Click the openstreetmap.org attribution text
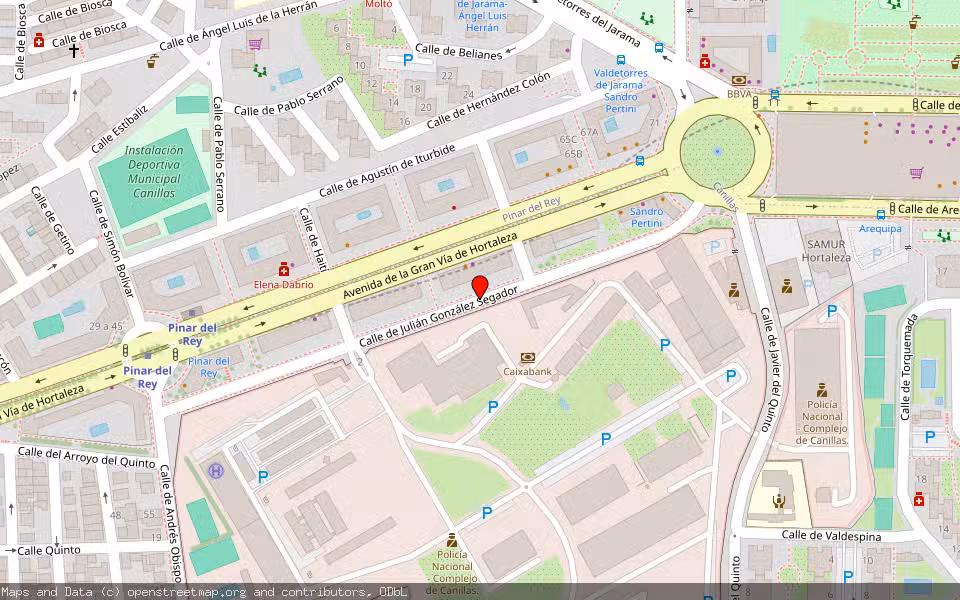 [x=187, y=592]
